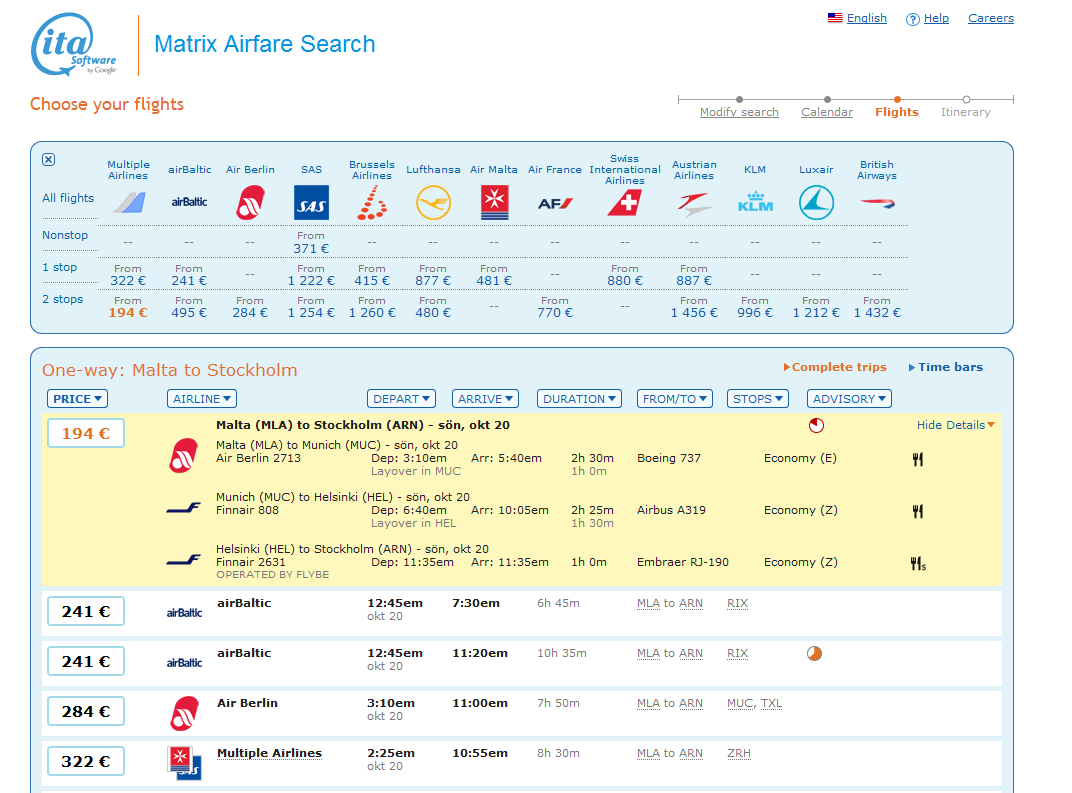Open the Careers link

coord(990,18)
